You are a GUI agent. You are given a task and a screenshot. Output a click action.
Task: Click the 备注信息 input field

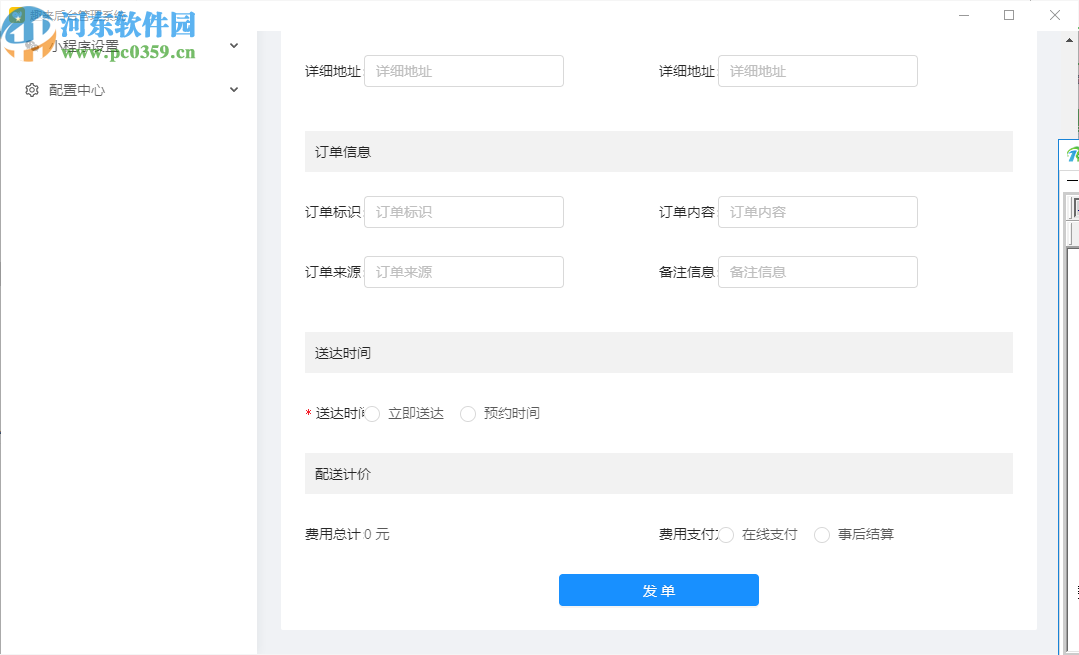coord(817,271)
